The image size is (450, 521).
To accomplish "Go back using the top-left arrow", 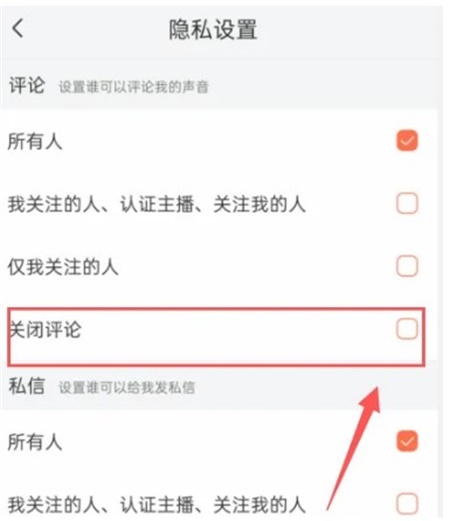I will (x=18, y=28).
